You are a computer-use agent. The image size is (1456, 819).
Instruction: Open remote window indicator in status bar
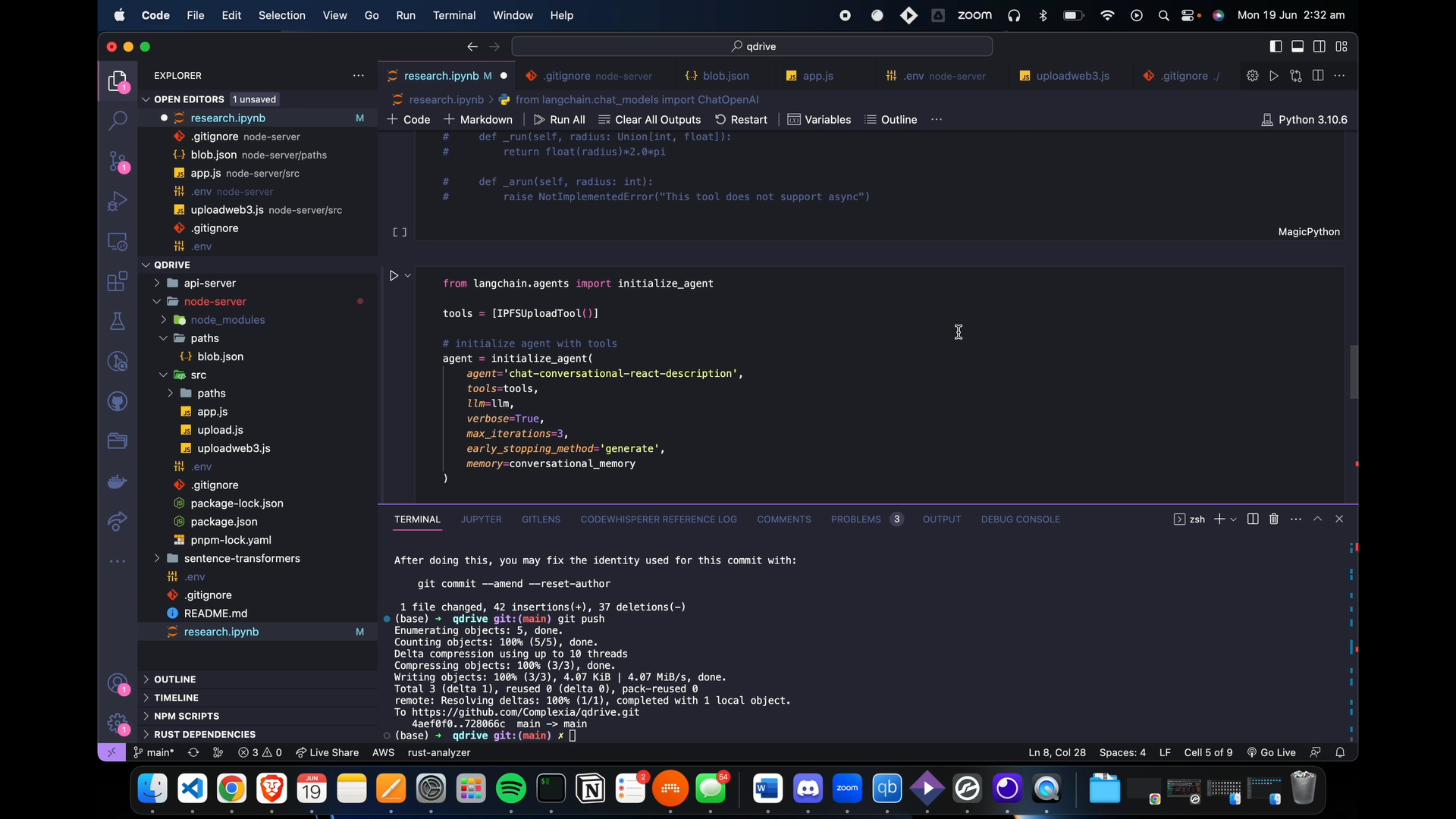point(111,753)
